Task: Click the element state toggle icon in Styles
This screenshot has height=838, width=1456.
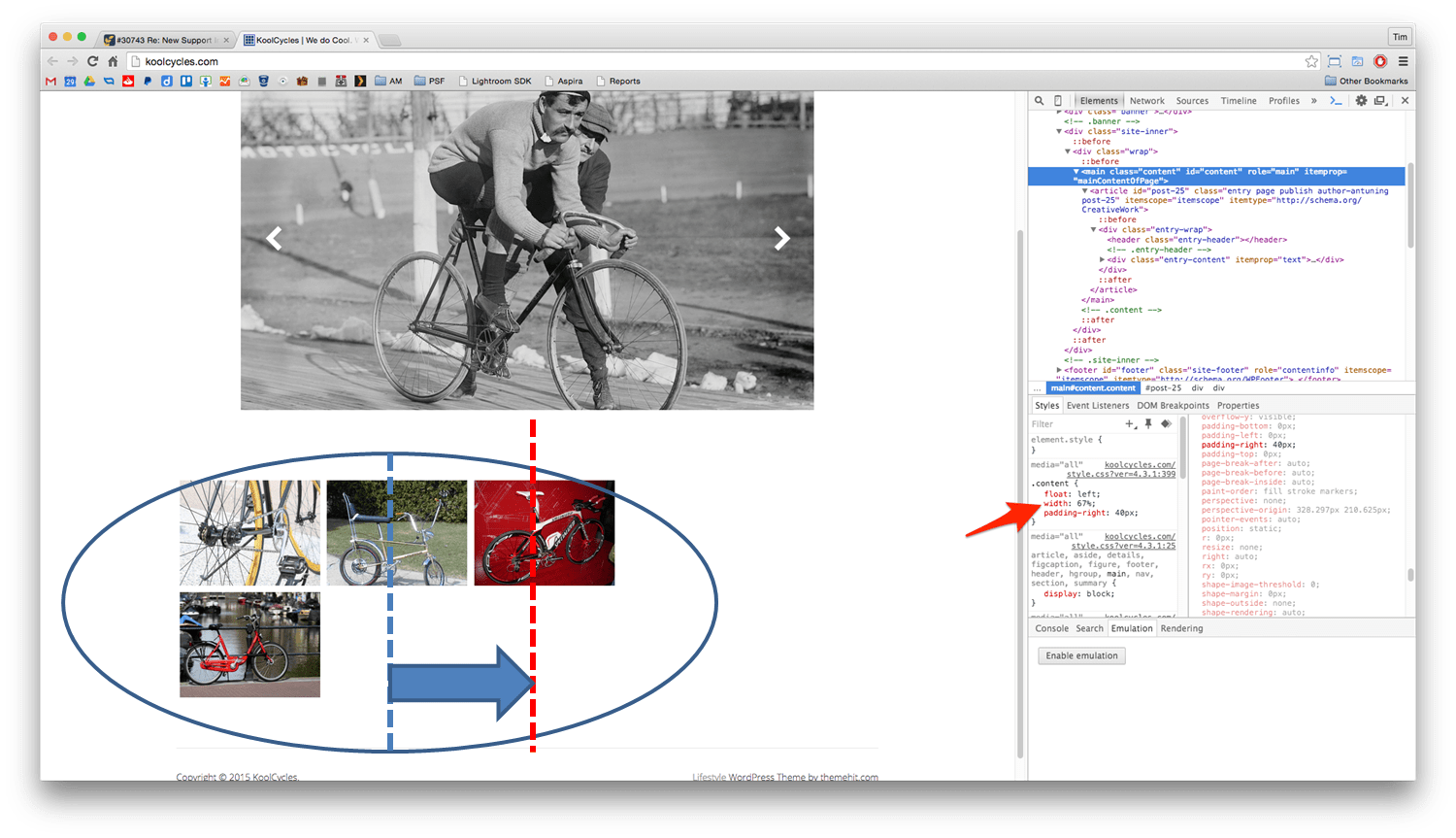Action: (1166, 424)
